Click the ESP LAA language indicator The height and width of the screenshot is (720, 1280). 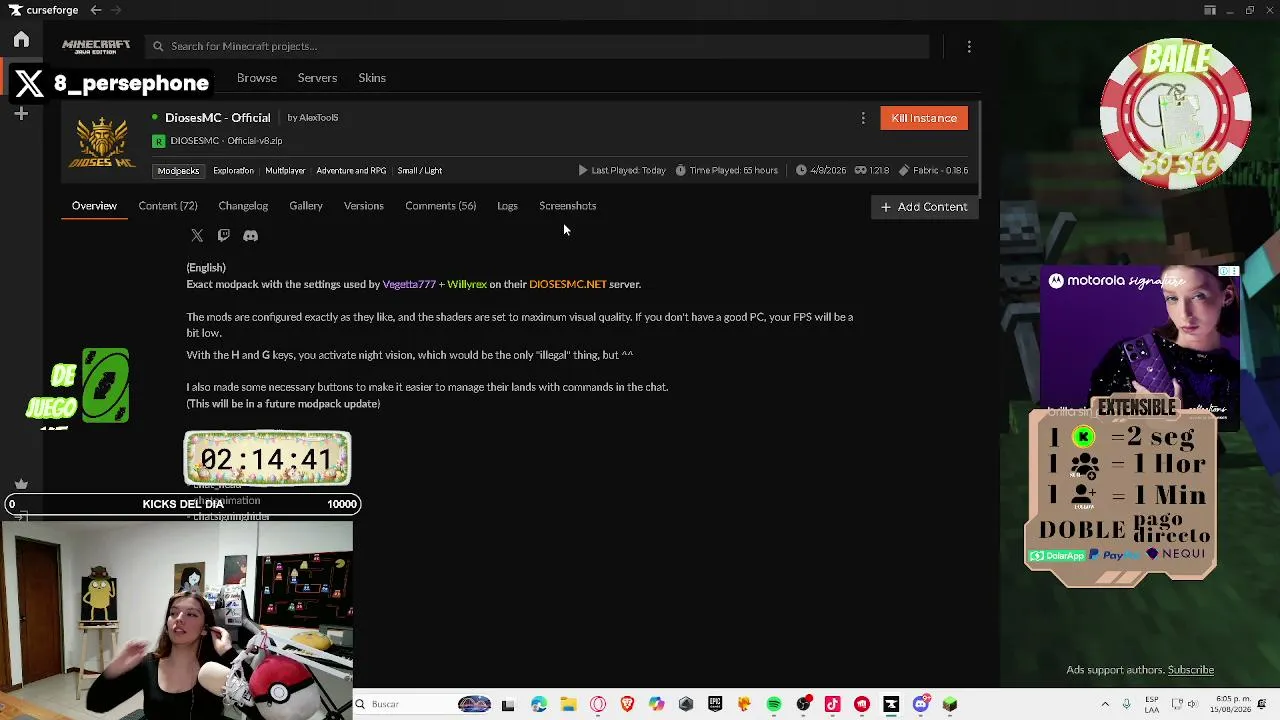[1152, 705]
